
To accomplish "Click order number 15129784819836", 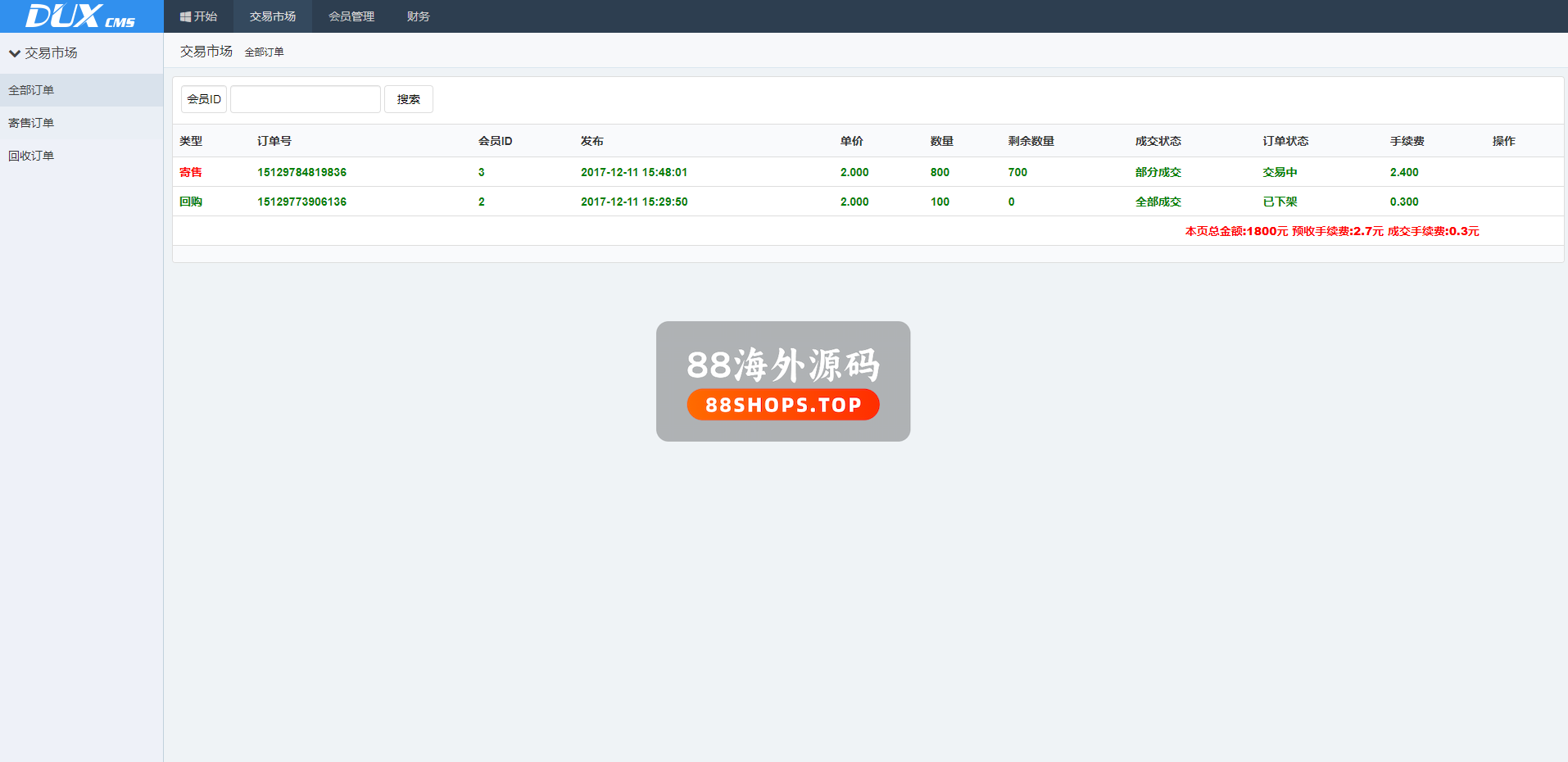I will click(301, 172).
